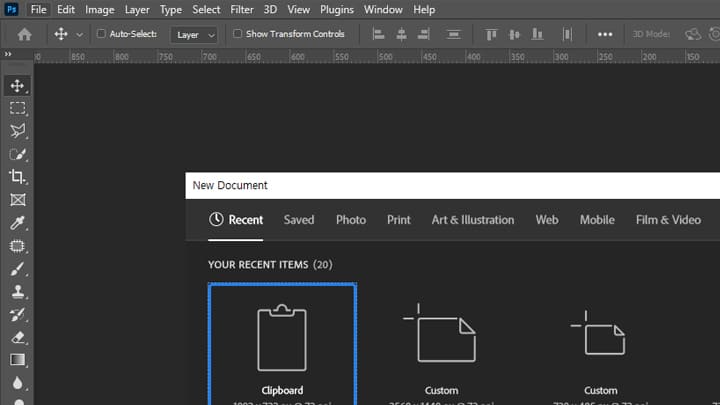Open the three-dots align options

click(605, 34)
